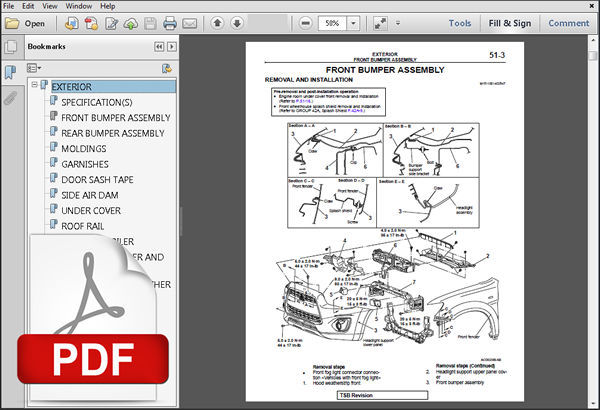
Task: Toggle the Page Thumbnails panel
Action: click(10, 48)
